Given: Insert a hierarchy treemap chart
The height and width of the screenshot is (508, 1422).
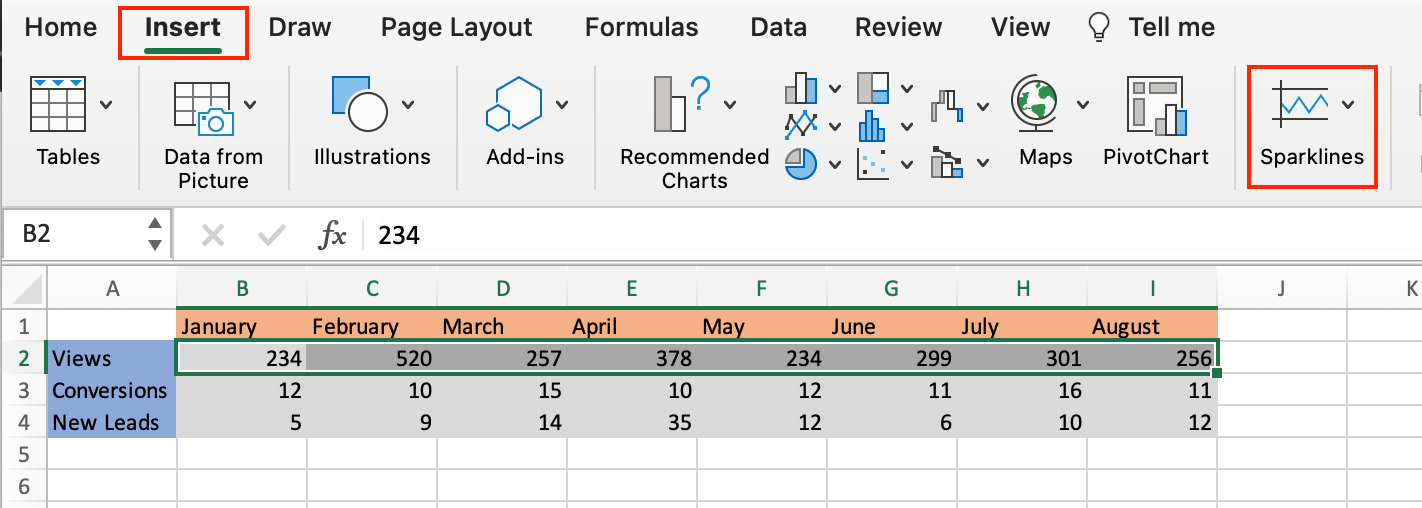Looking at the screenshot, I should 873,88.
